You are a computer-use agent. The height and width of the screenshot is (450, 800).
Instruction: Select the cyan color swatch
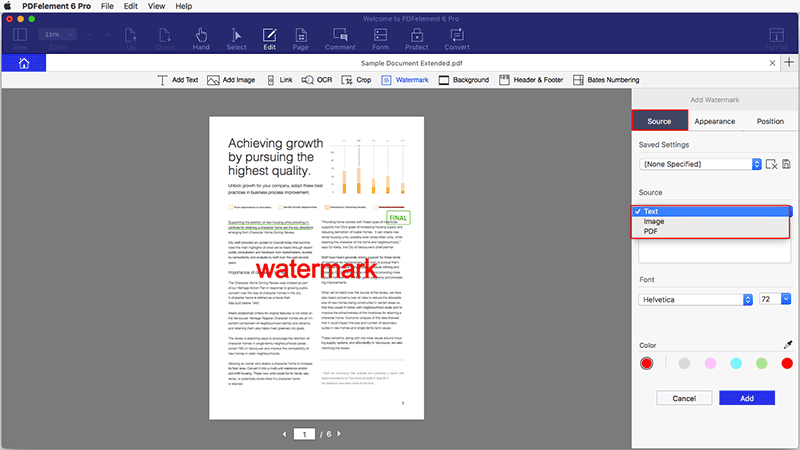[x=736, y=363]
